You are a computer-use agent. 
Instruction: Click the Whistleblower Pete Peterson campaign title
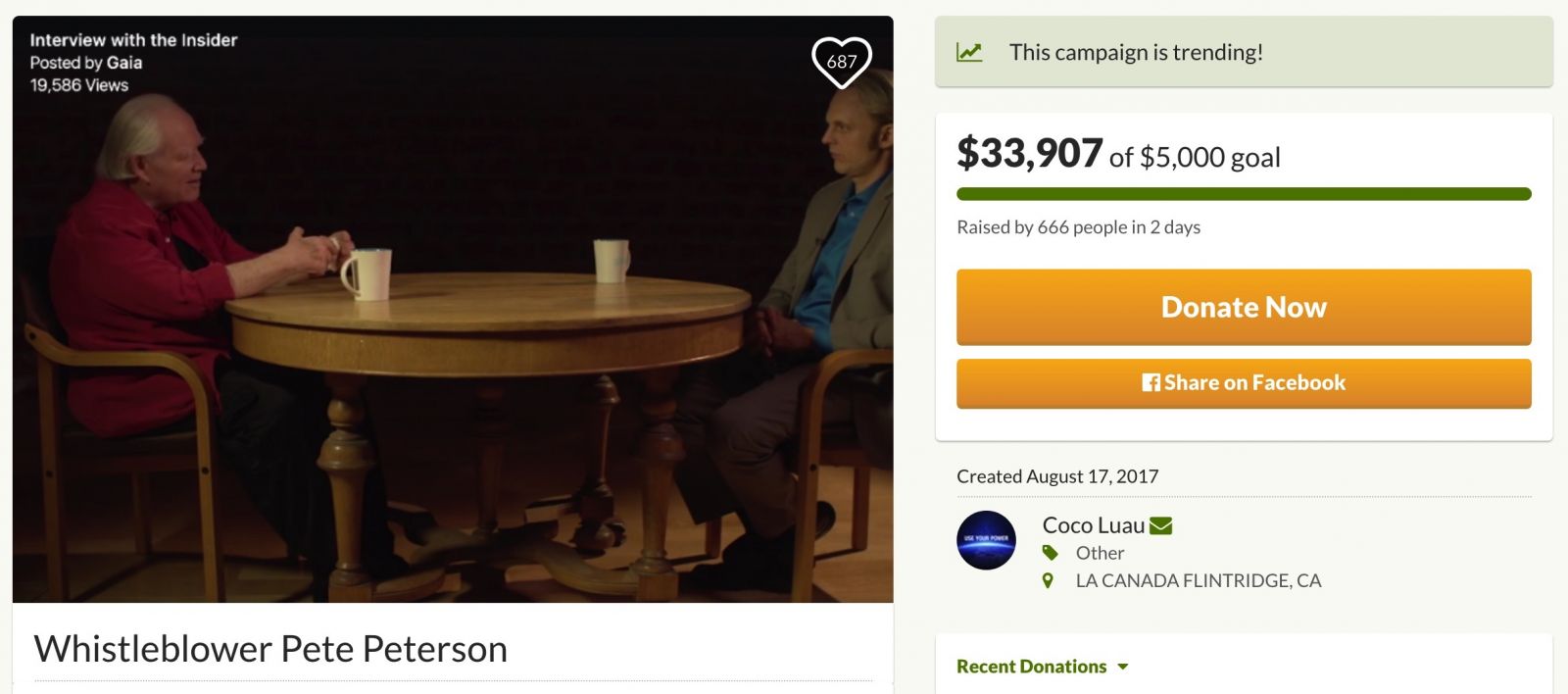(x=270, y=649)
